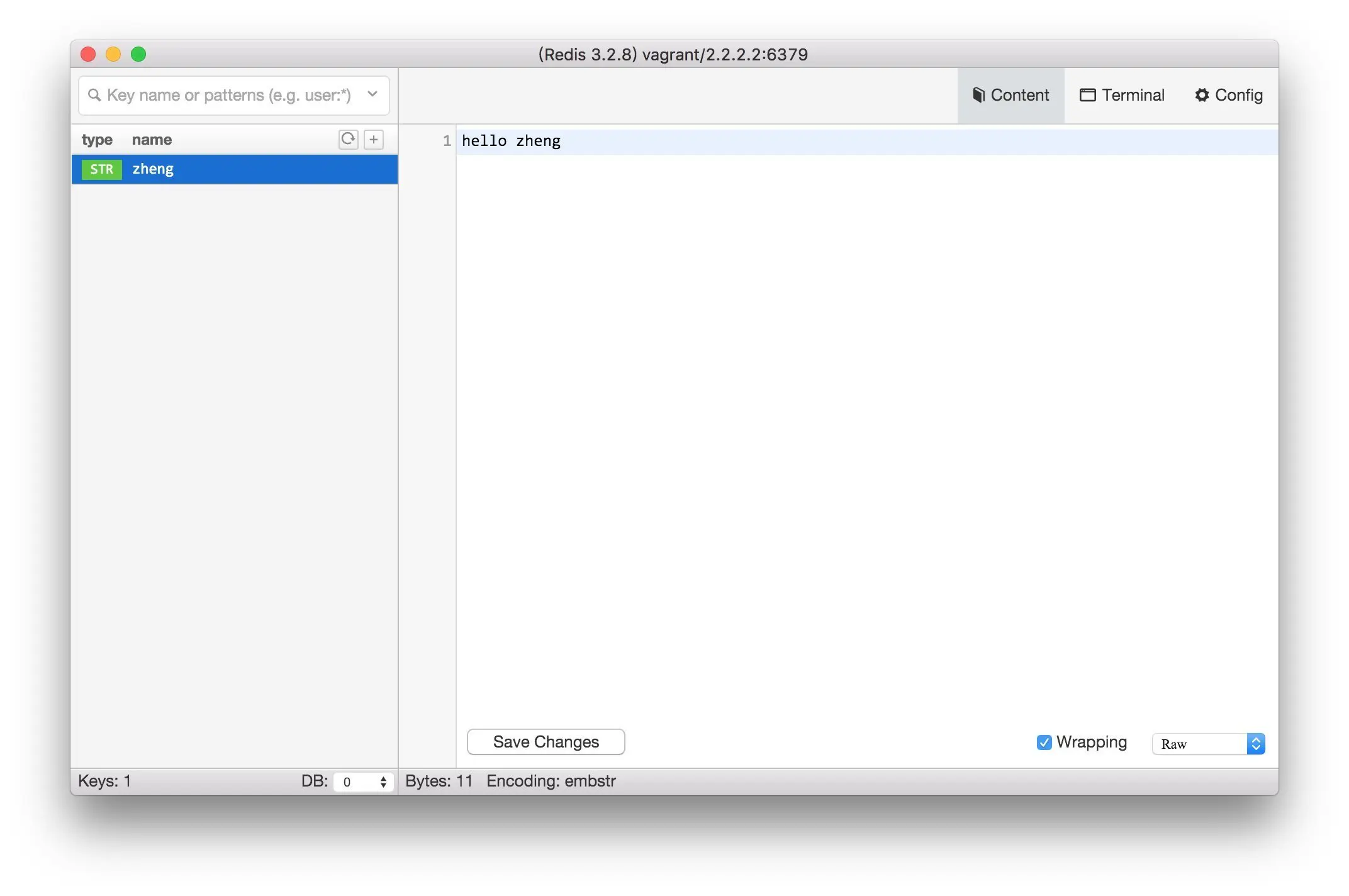Viewport: 1349px width, 896px height.
Task: Open the DB number selector
Action: click(364, 781)
